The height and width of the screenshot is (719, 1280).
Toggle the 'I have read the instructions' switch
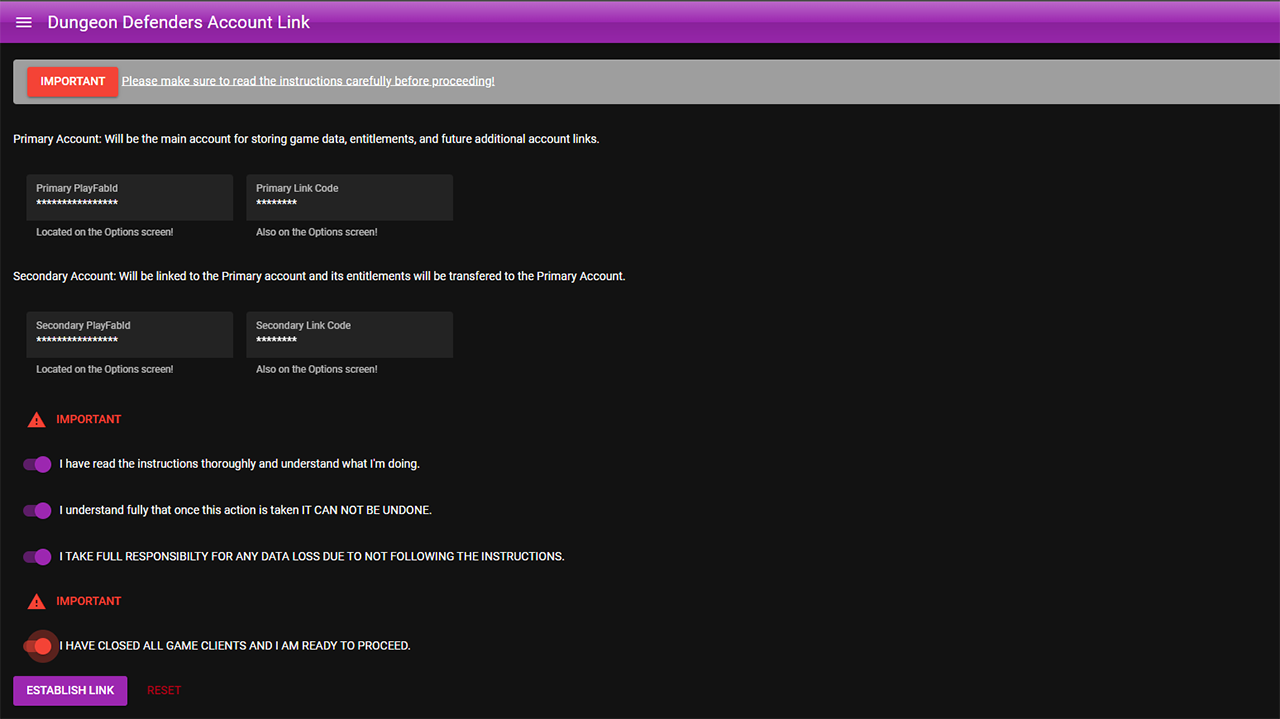pos(37,464)
